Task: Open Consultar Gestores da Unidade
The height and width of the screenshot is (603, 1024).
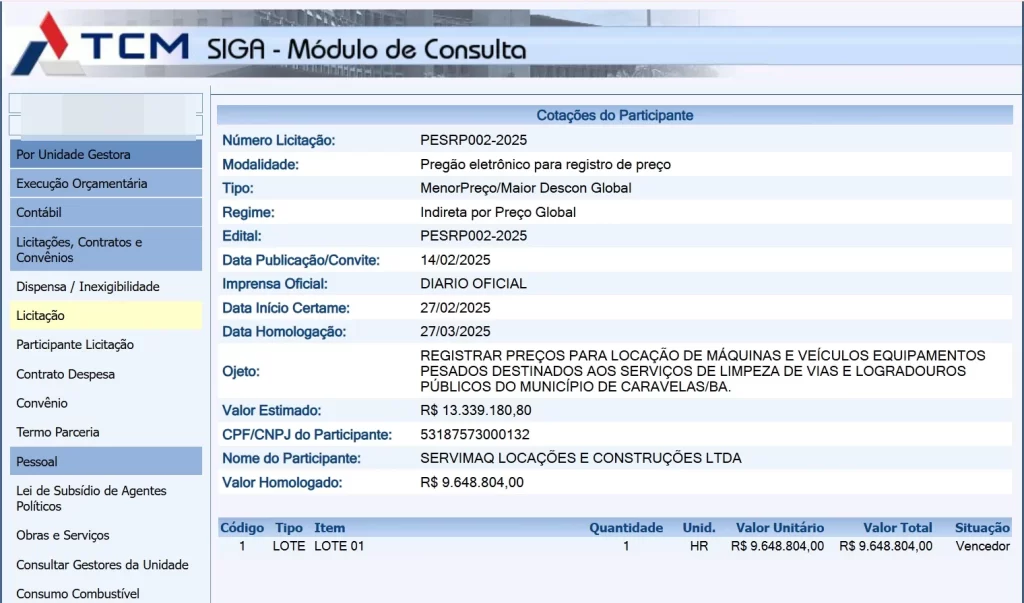Action: click(102, 565)
